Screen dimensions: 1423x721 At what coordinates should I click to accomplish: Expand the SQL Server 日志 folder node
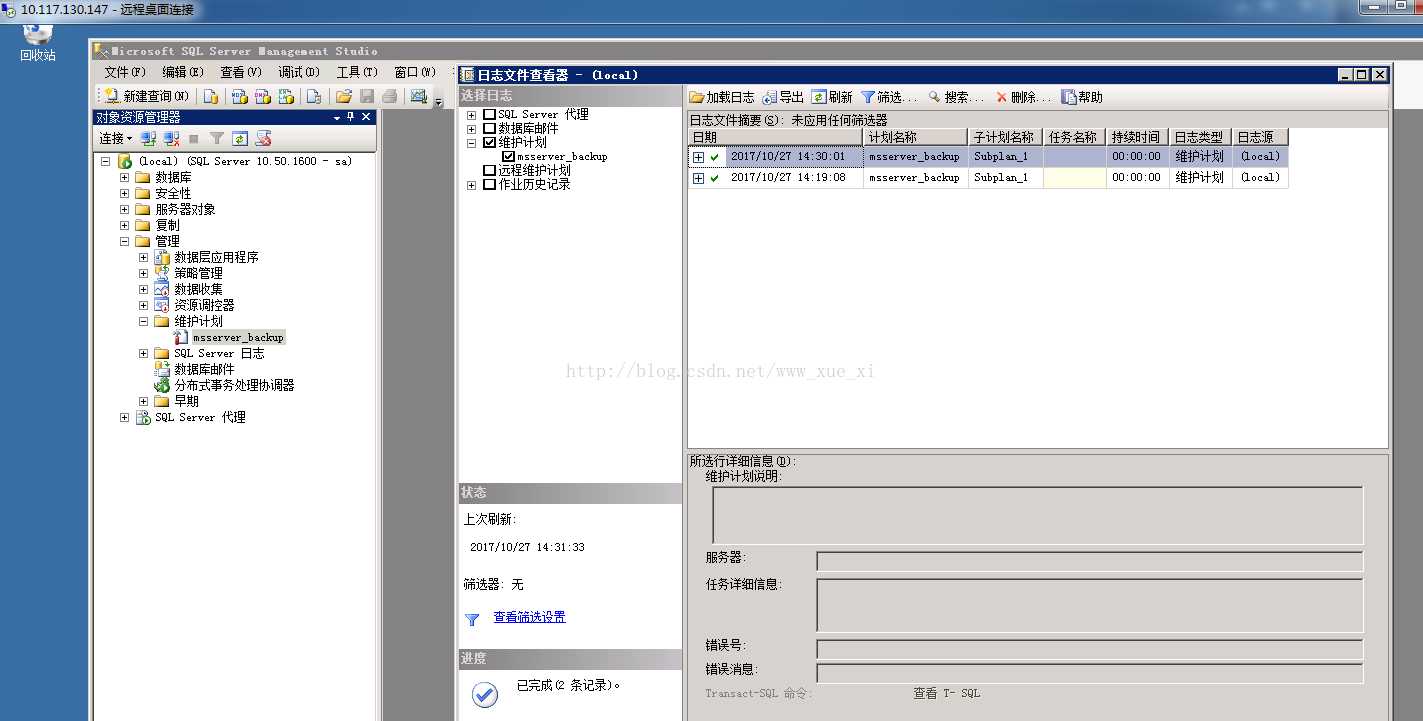pyautogui.click(x=144, y=353)
